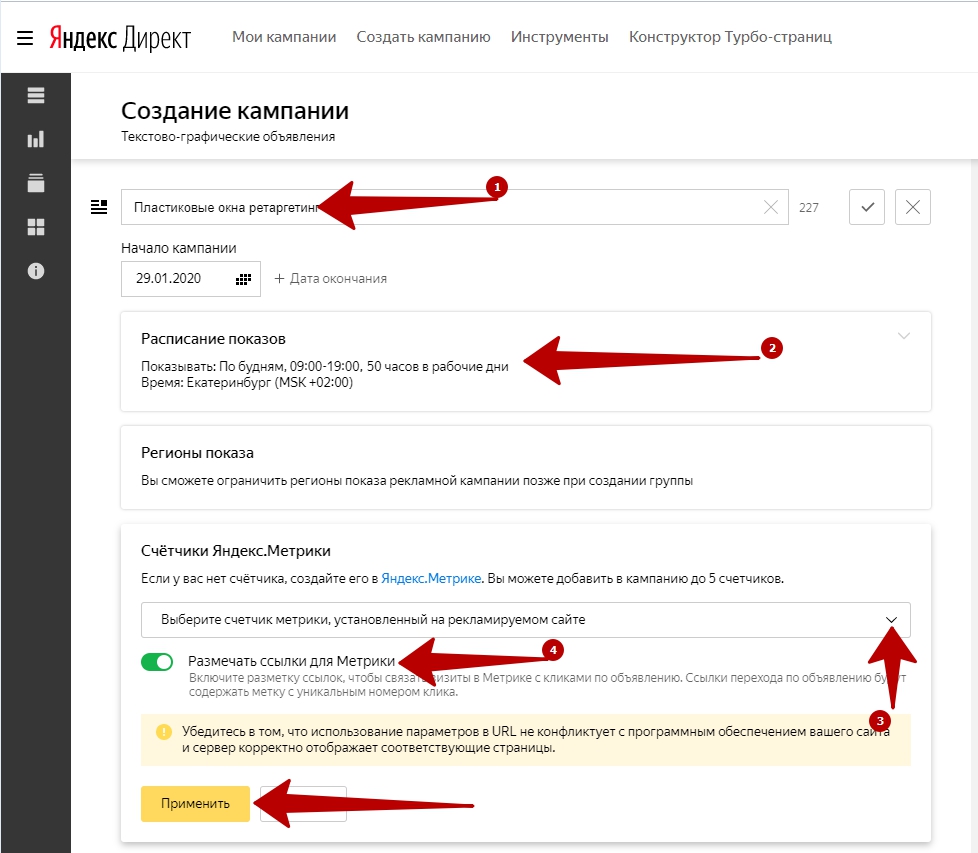Add an end date via Дата окончания
The height and width of the screenshot is (853, 978).
click(331, 279)
